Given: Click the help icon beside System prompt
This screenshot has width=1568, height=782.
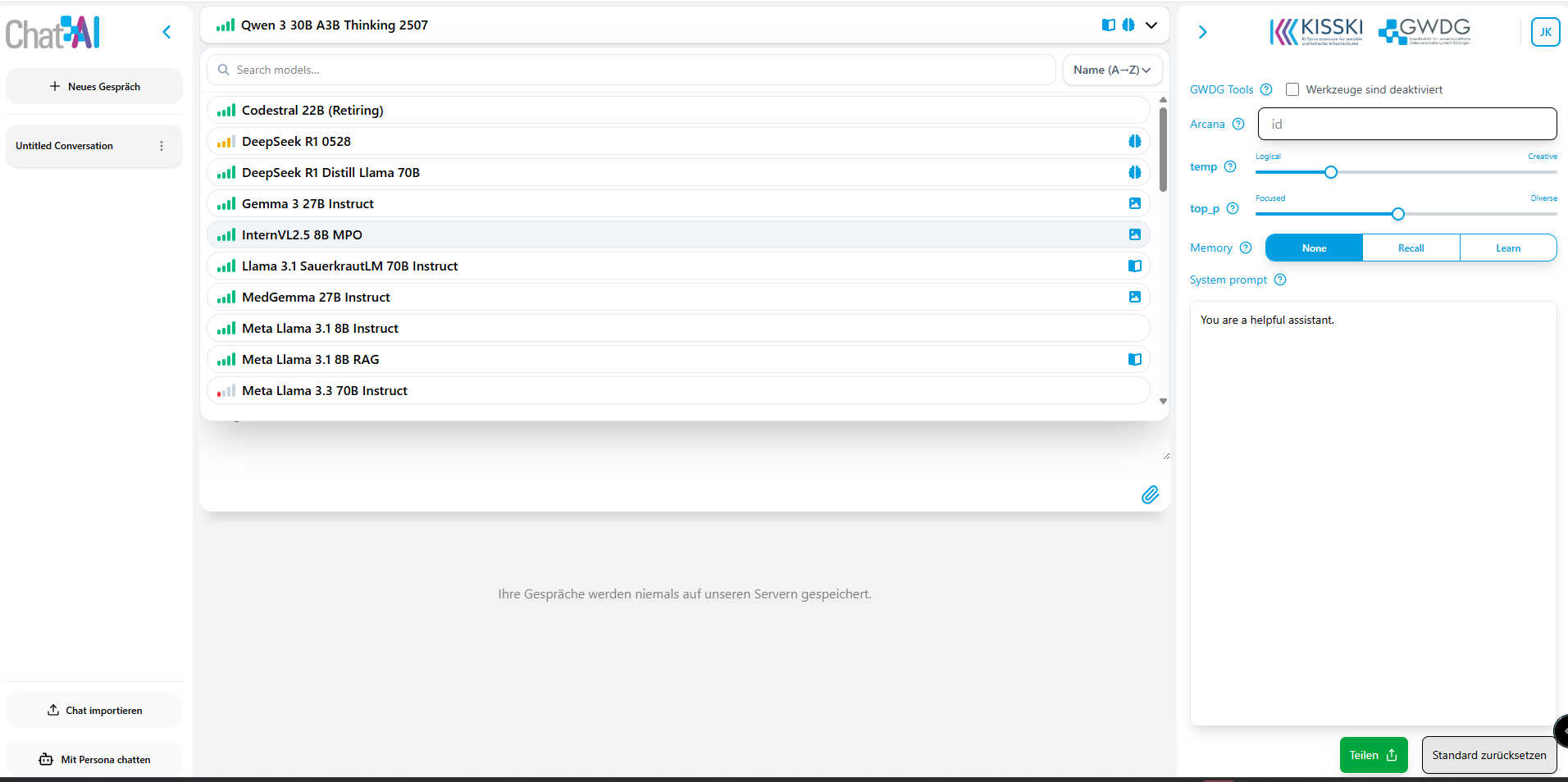Looking at the screenshot, I should click(x=1280, y=280).
